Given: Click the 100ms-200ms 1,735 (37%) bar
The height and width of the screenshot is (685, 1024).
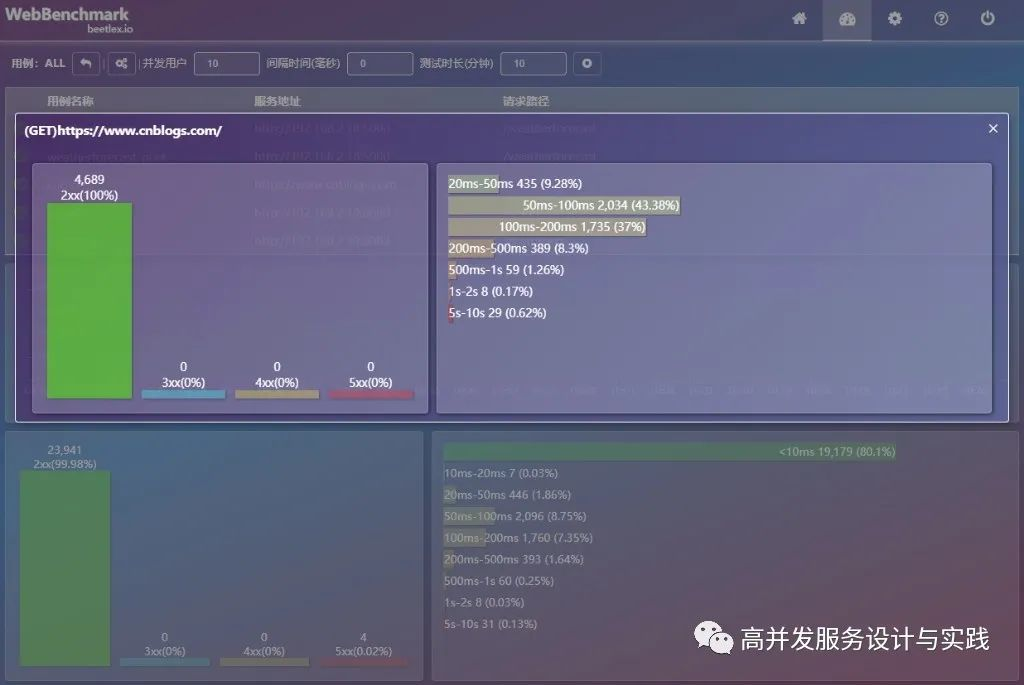Looking at the screenshot, I should pos(547,227).
